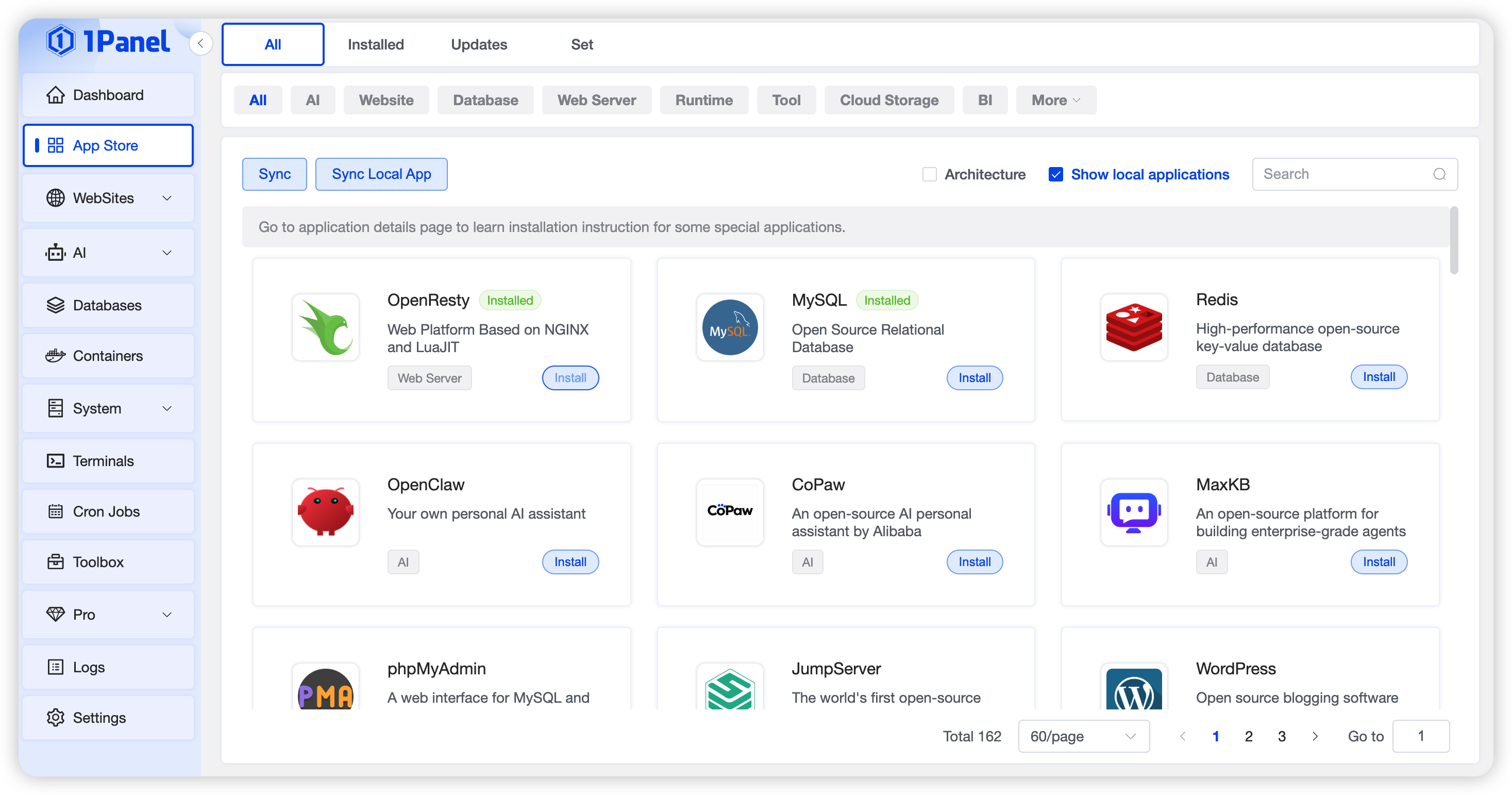1512x795 pixels.
Task: Open the More categories dropdown
Action: [1055, 101]
